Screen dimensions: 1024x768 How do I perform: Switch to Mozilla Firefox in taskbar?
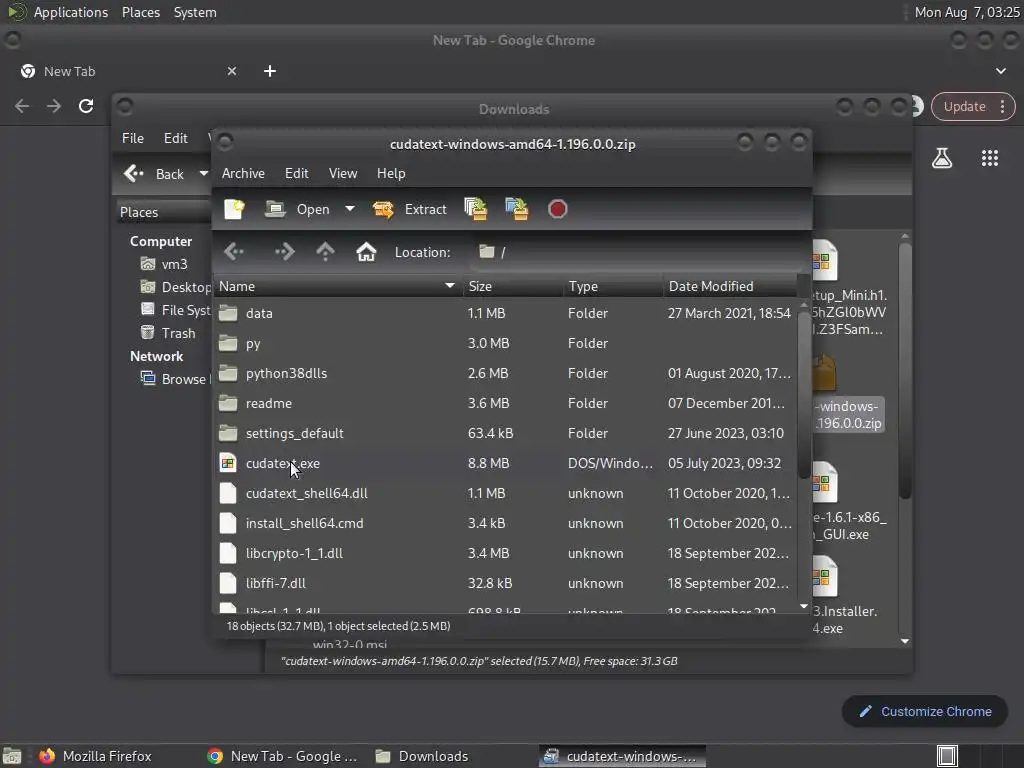95,756
